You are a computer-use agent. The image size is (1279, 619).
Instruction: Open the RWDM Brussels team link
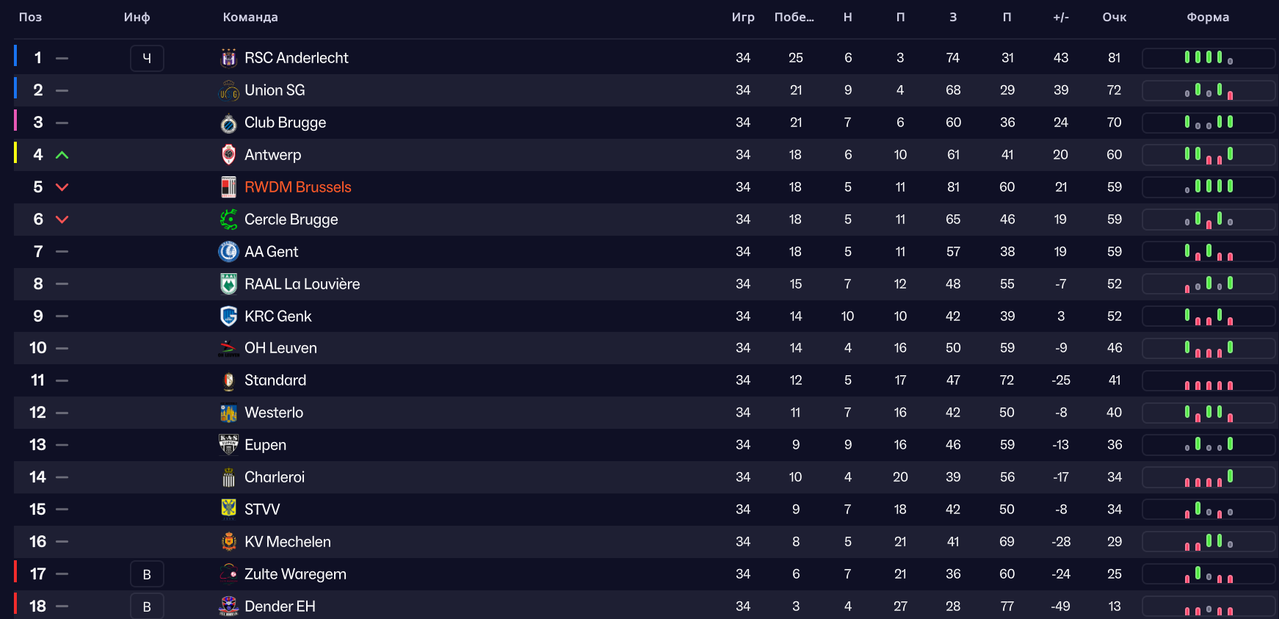pos(297,187)
